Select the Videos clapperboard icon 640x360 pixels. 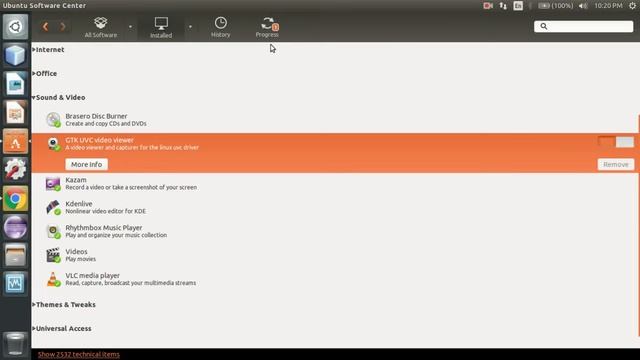(x=53, y=255)
